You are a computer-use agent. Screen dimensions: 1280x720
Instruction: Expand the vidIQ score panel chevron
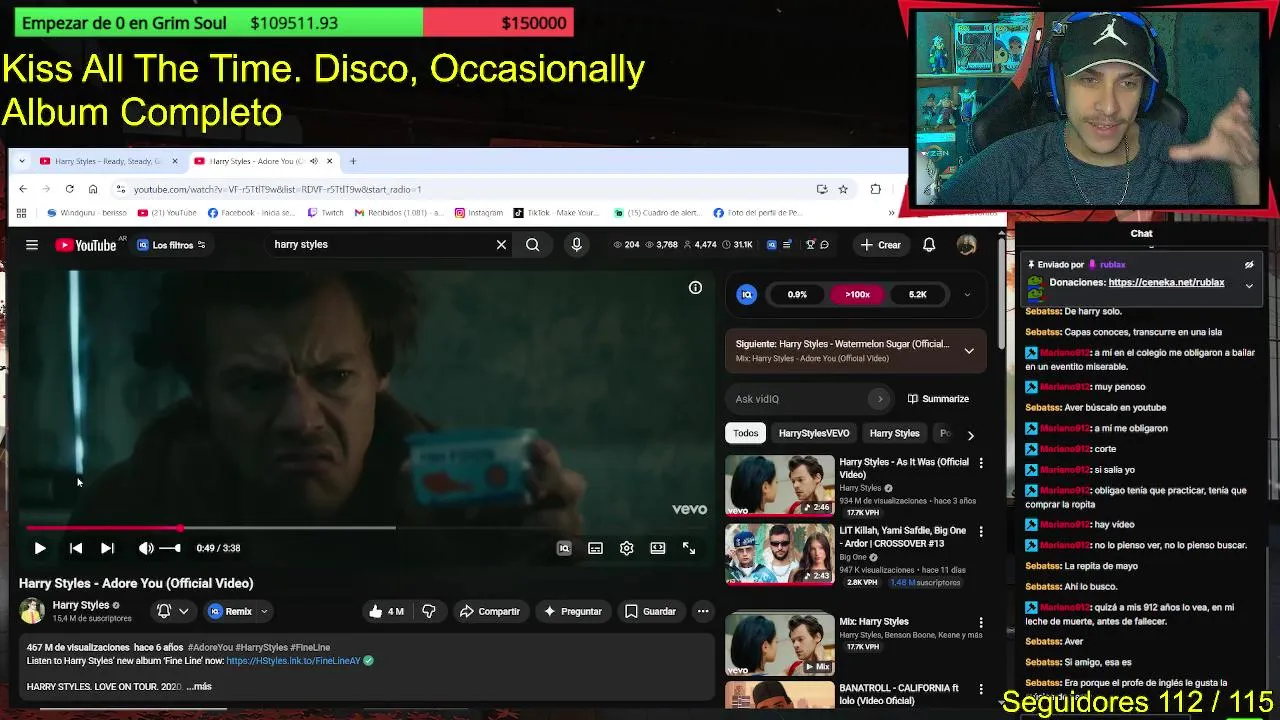[x=967, y=295]
